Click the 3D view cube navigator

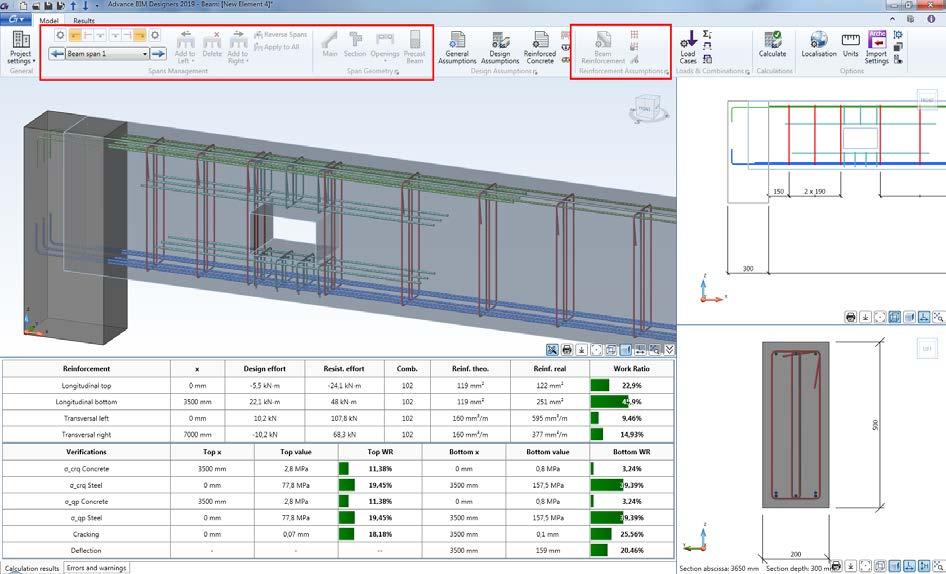coord(649,110)
